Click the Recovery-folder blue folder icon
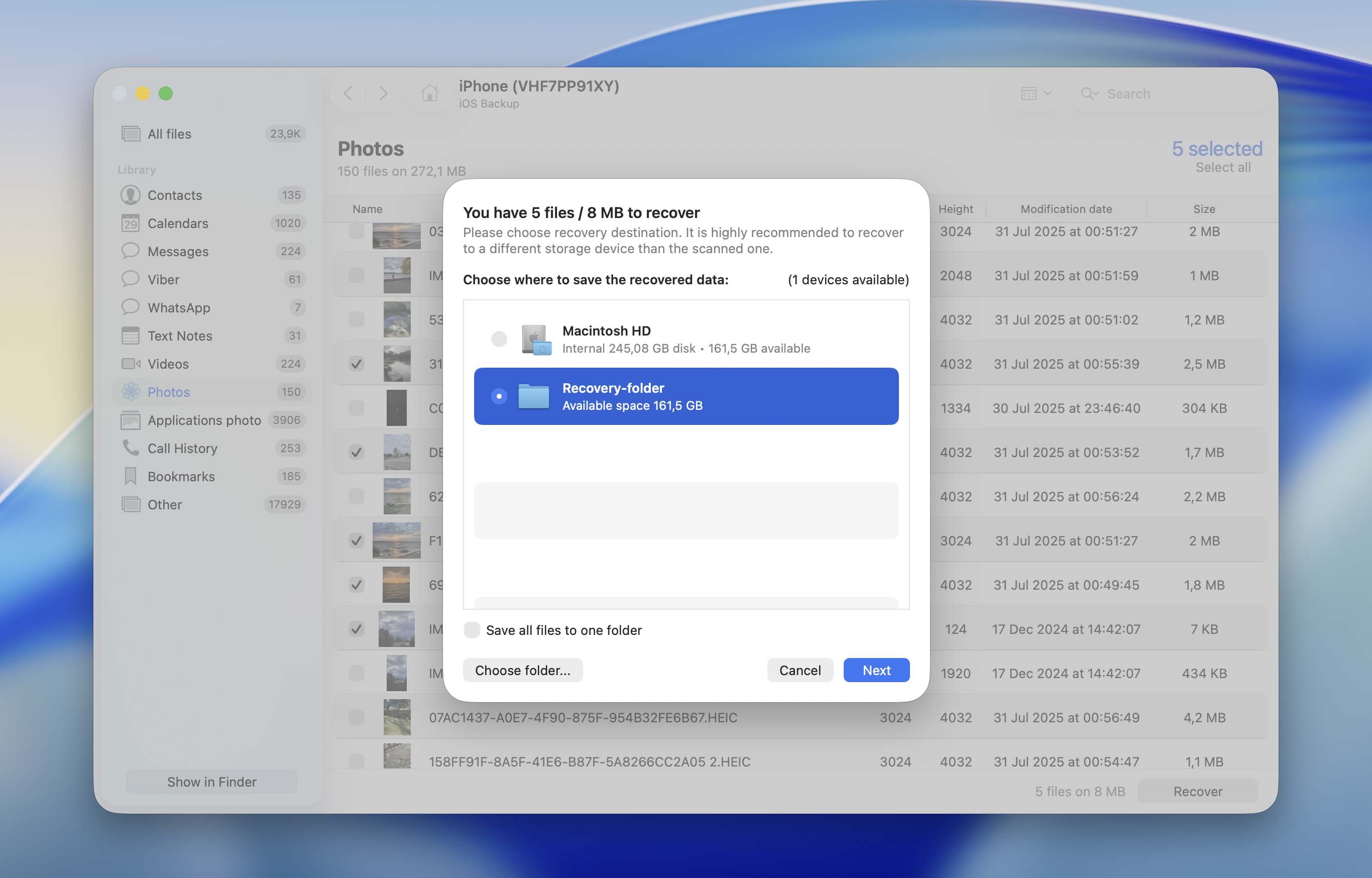The width and height of the screenshot is (1372, 878). 533,396
